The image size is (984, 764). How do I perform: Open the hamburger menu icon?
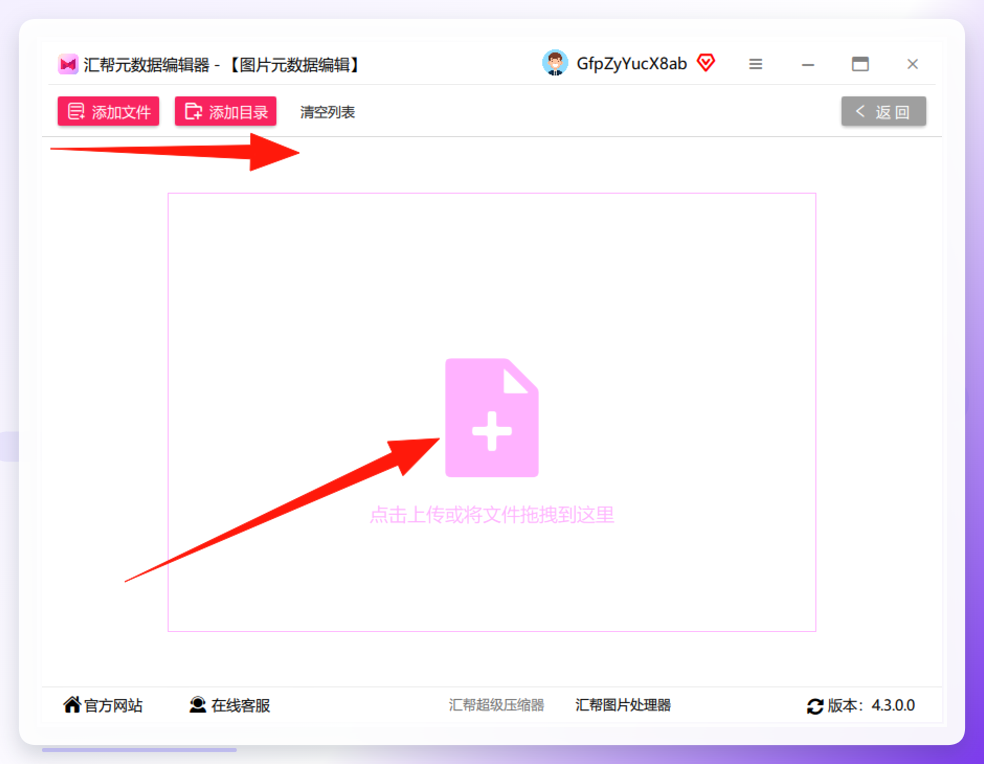[756, 64]
